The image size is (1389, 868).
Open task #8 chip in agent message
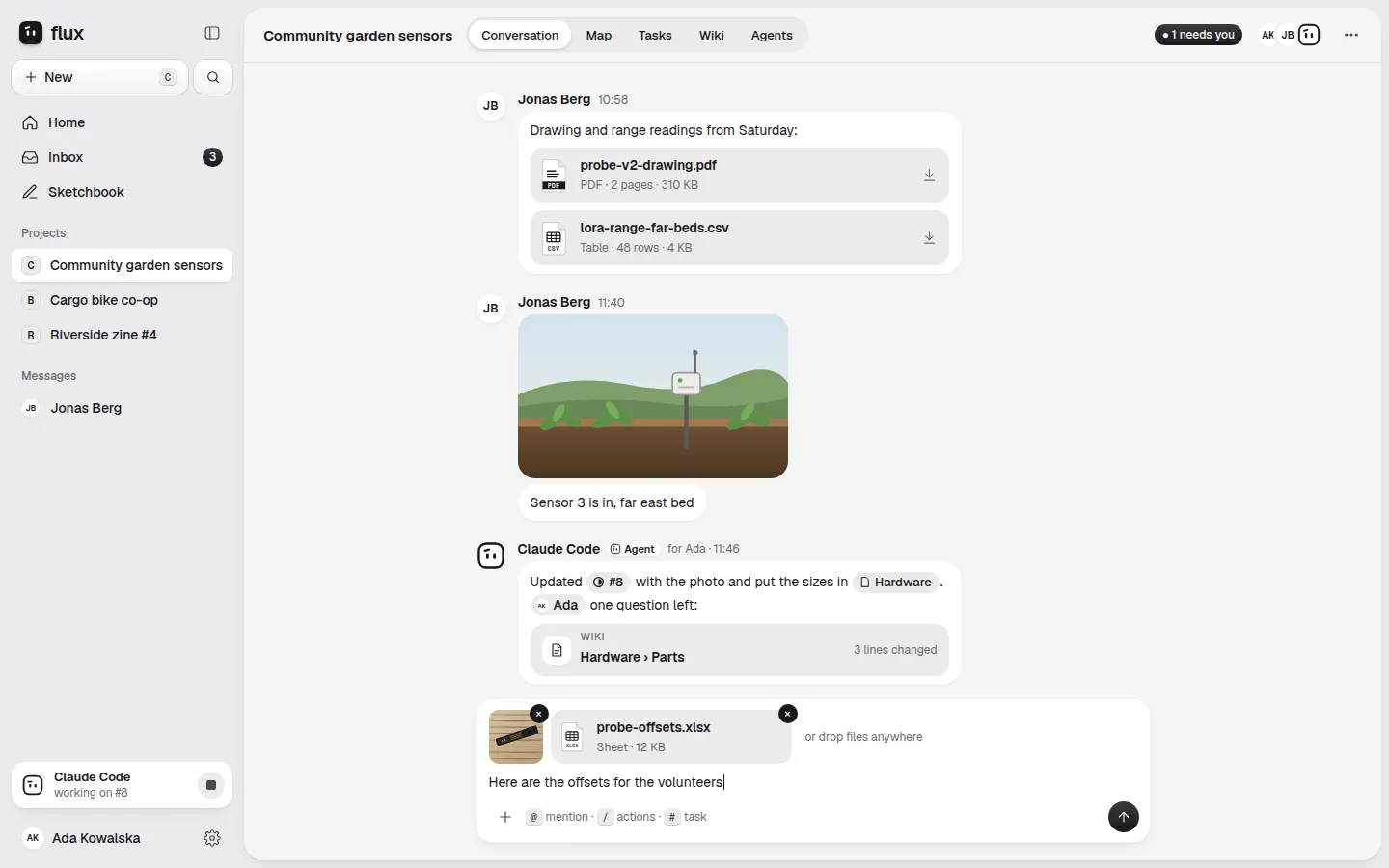click(x=609, y=582)
